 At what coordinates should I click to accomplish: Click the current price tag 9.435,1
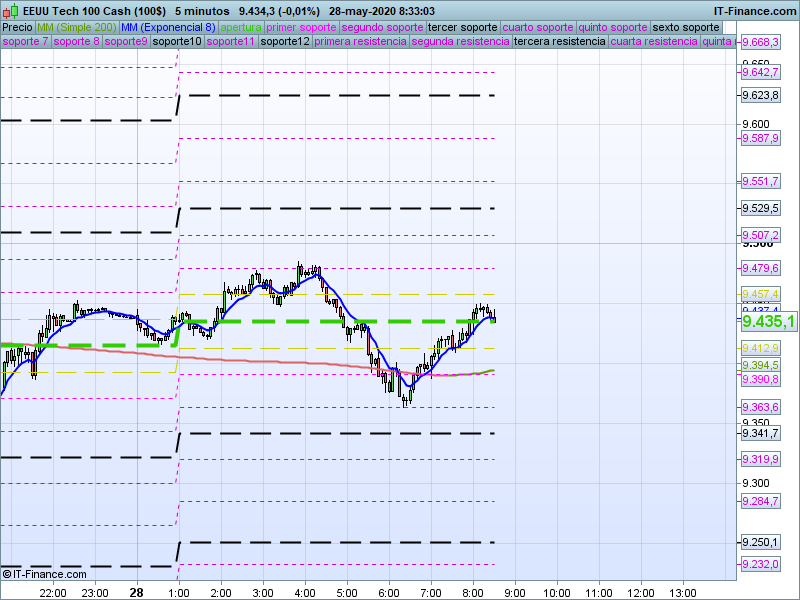[x=769, y=321]
